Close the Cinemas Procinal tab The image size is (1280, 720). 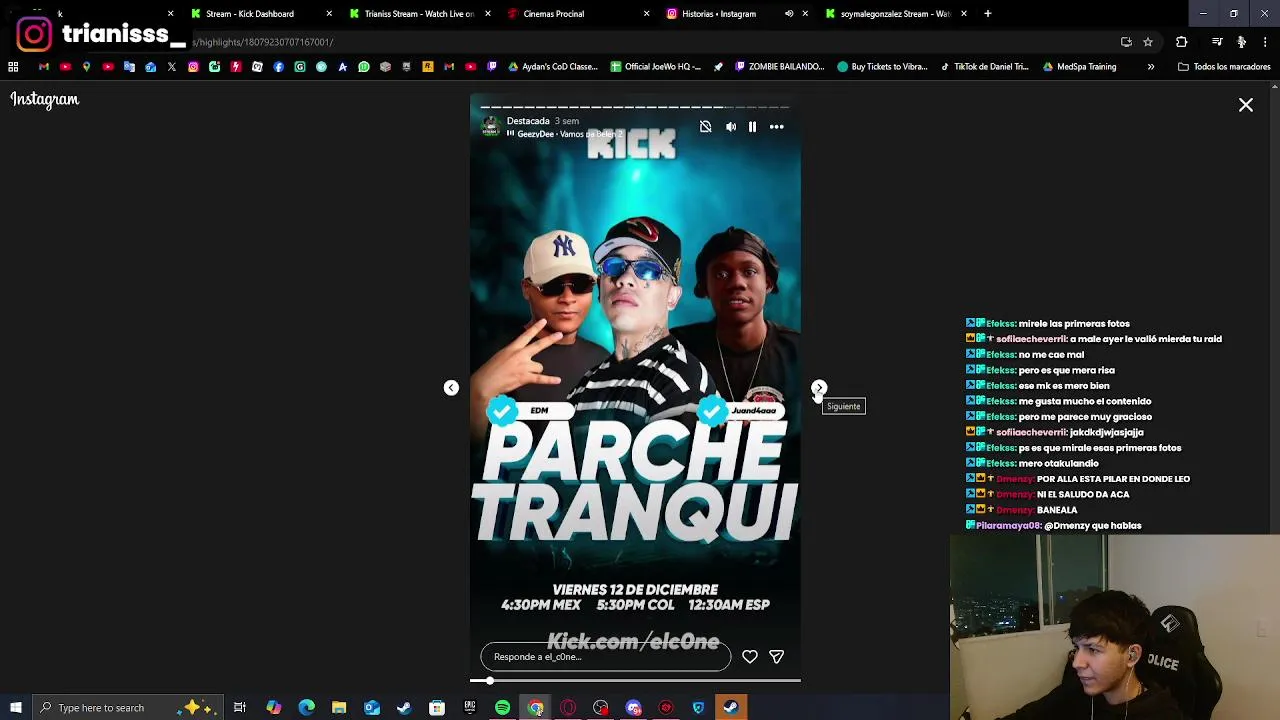[x=646, y=14]
